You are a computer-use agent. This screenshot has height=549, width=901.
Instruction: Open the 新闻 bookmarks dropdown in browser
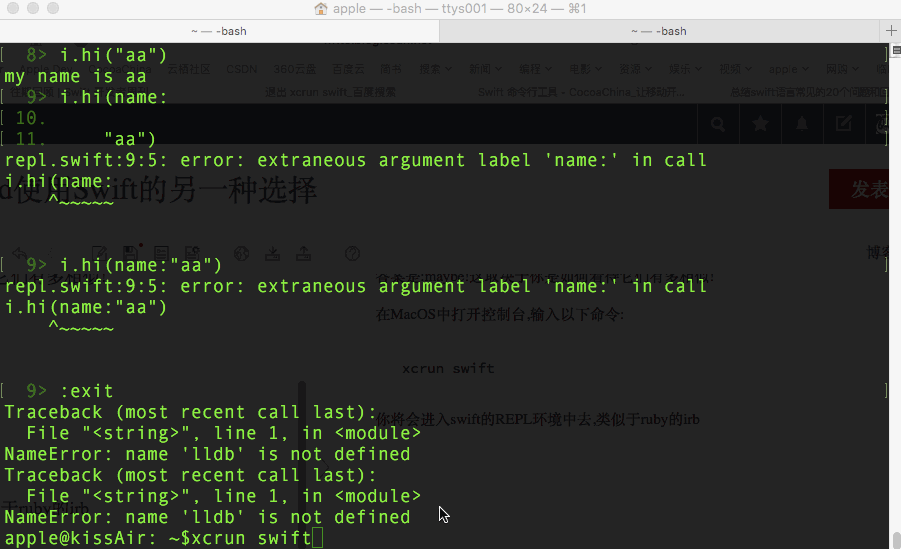tap(485, 69)
